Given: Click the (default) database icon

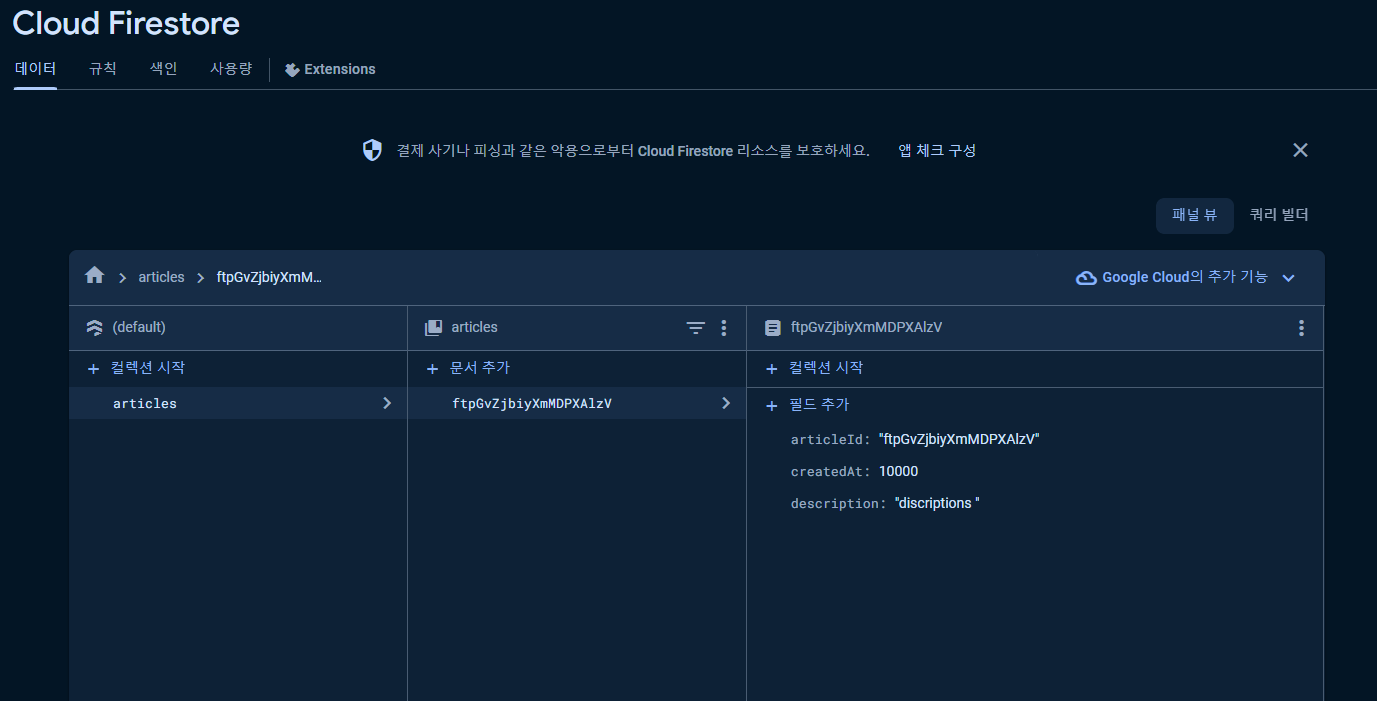Looking at the screenshot, I should tap(95, 328).
